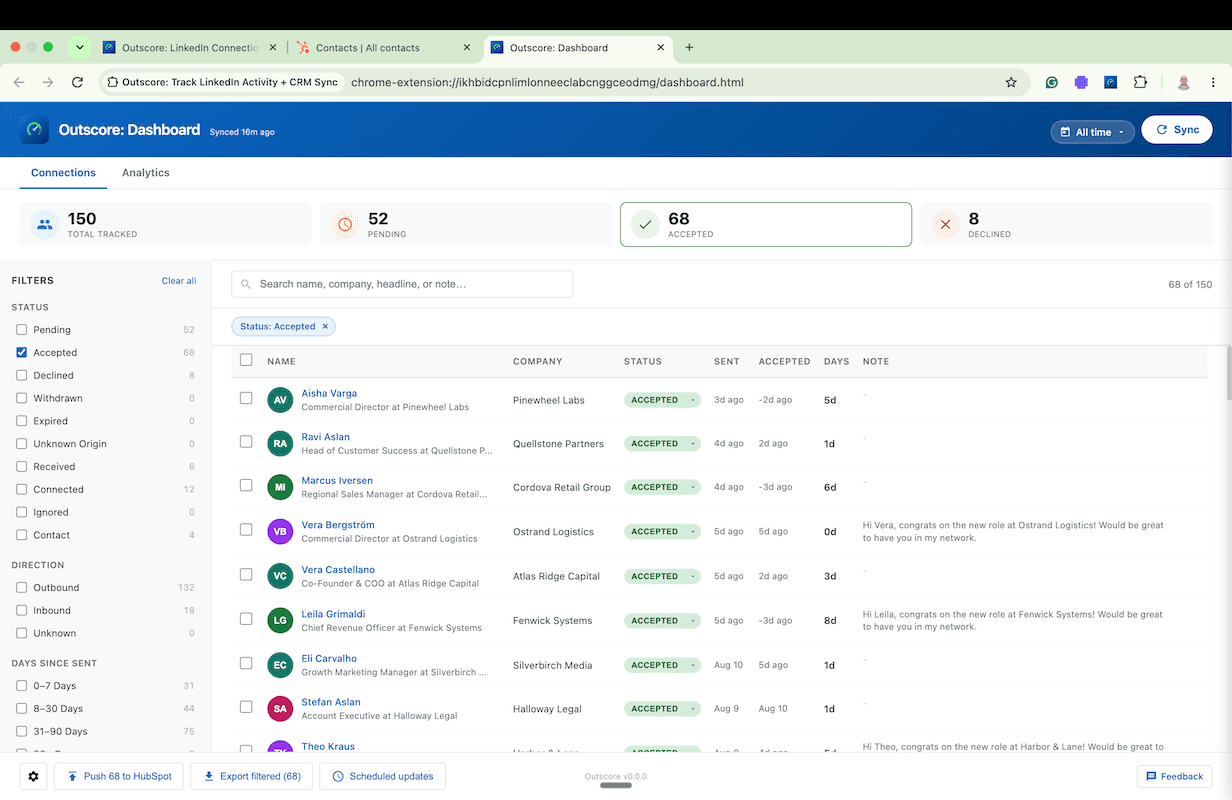Click Push 68 to HubSpot
Screen dimensions: 1232x800
tap(120, 776)
